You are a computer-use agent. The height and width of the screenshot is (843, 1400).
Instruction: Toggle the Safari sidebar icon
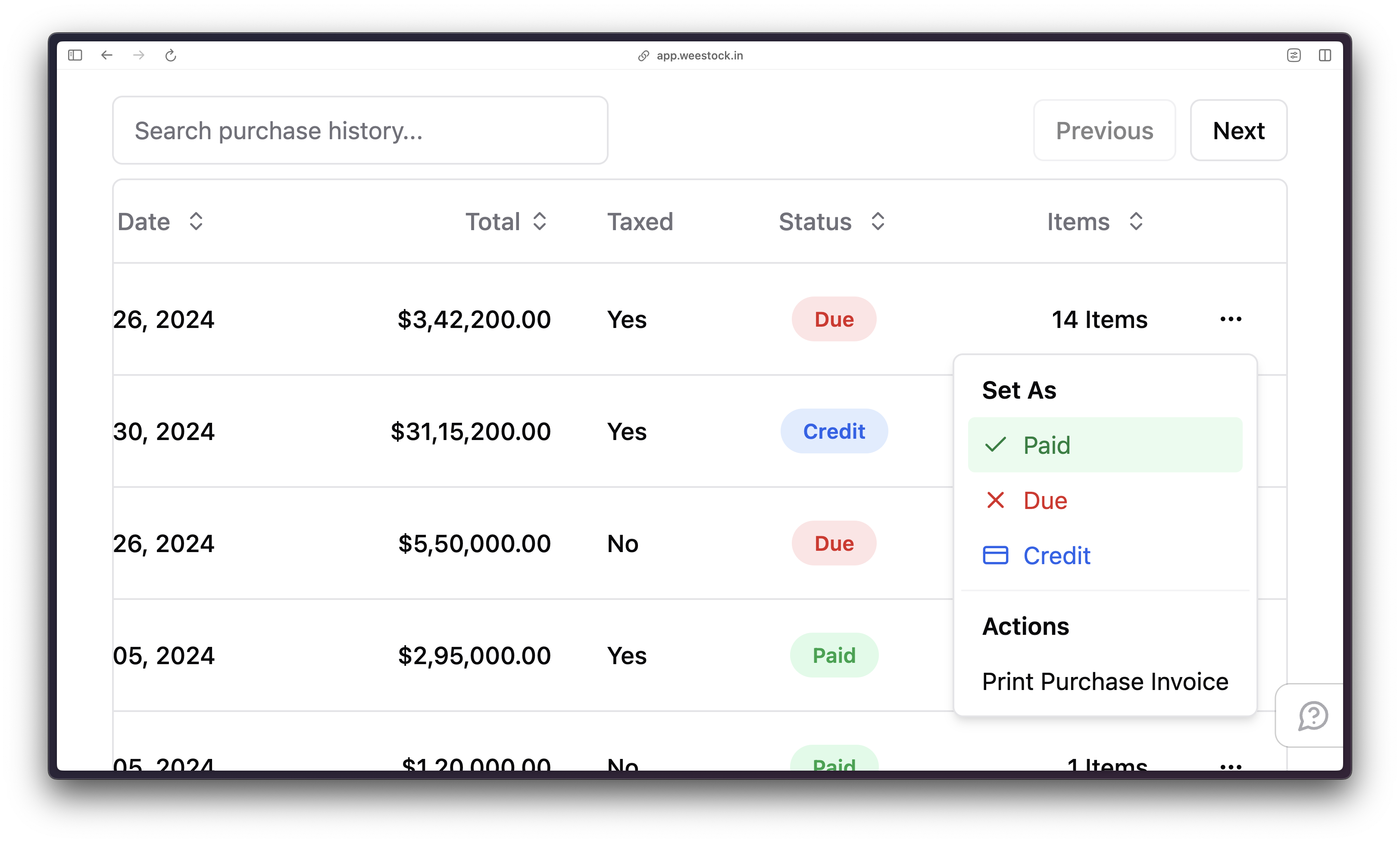[75, 55]
